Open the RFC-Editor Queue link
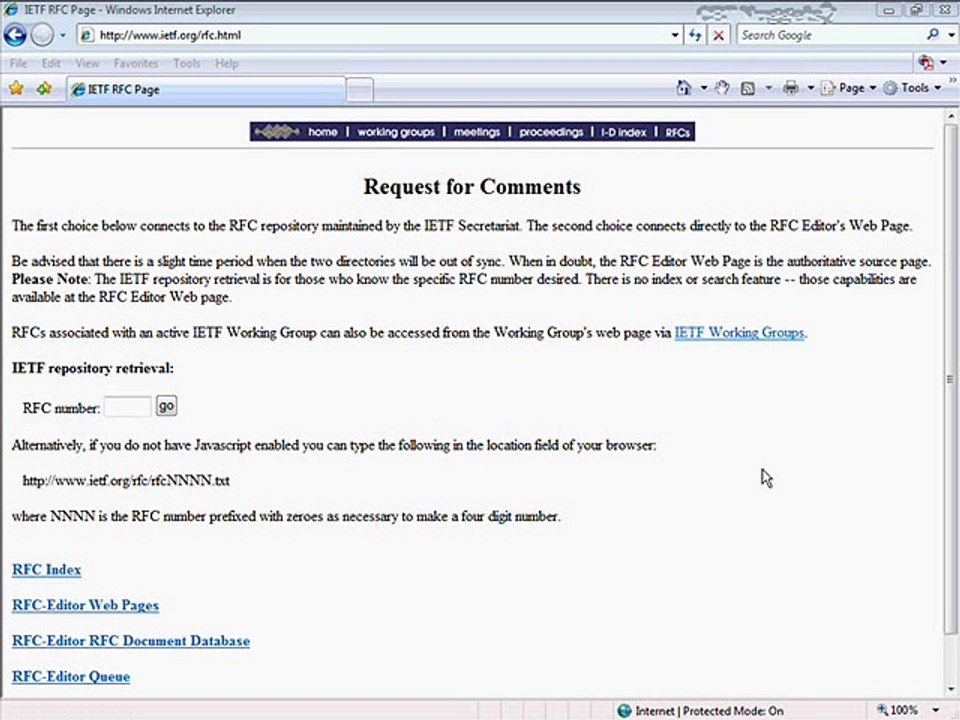The height and width of the screenshot is (720, 960). point(71,677)
